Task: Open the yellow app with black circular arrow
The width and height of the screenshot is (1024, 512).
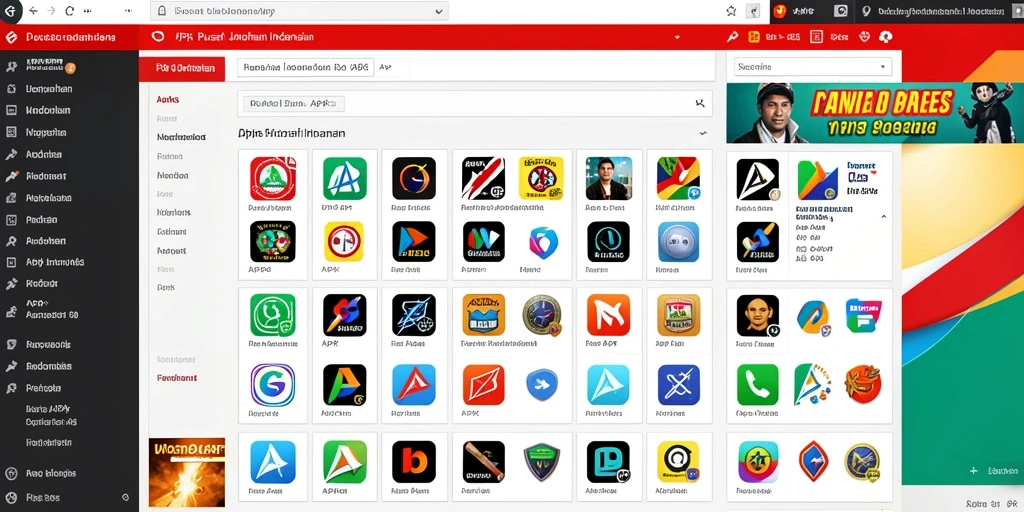Action: [679, 462]
